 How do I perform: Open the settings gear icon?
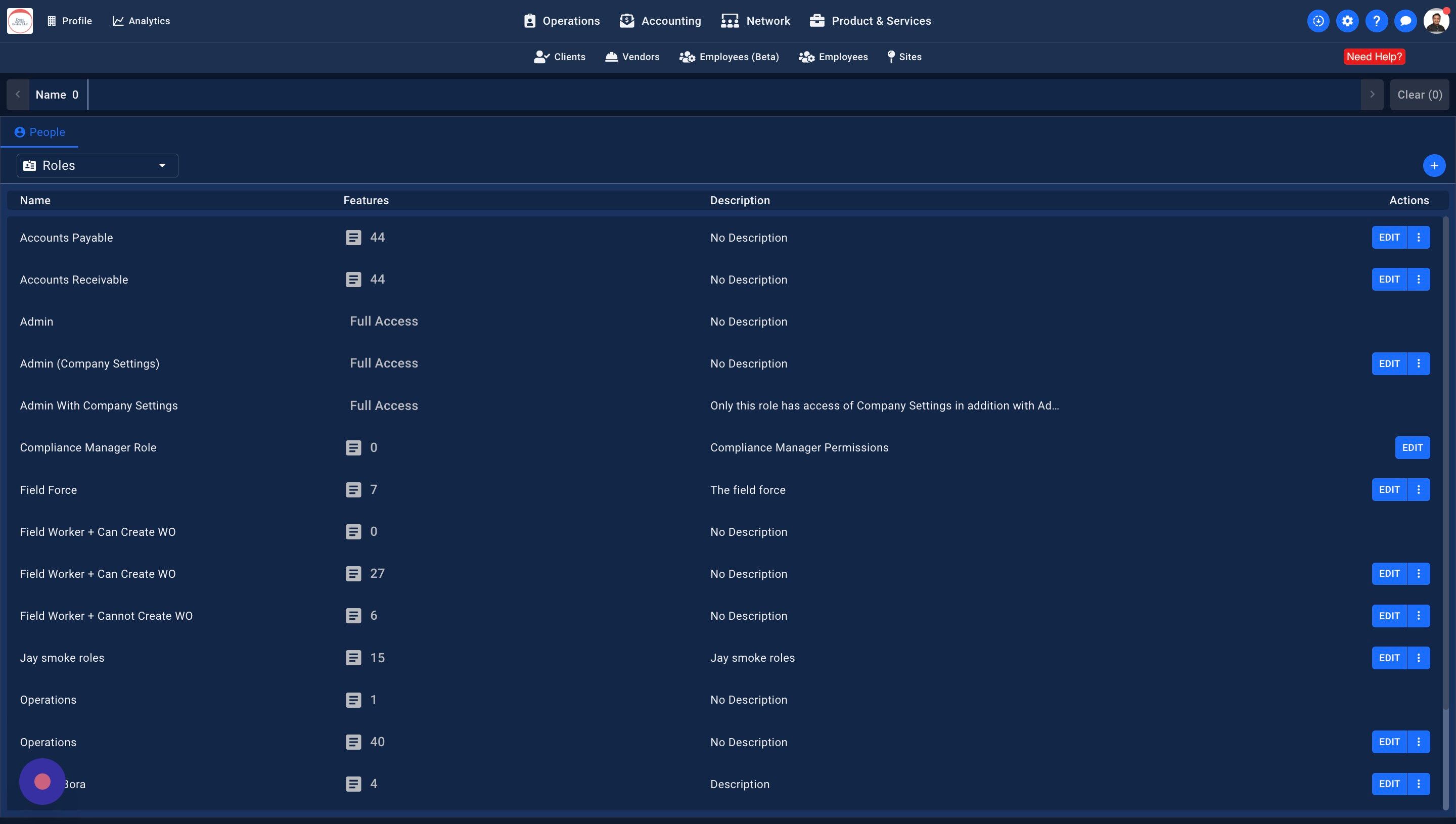click(1347, 21)
